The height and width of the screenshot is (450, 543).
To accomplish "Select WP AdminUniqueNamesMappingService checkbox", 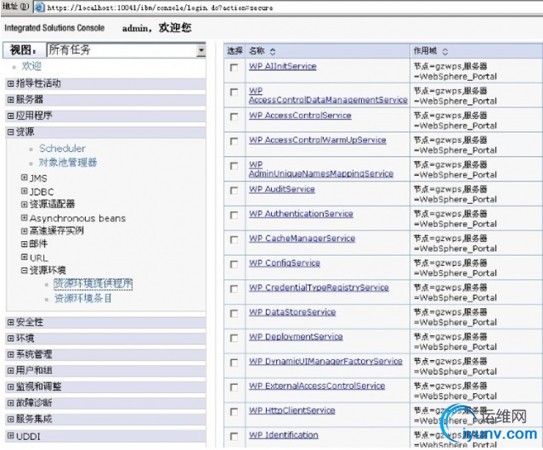I will pyautogui.click(x=234, y=166).
